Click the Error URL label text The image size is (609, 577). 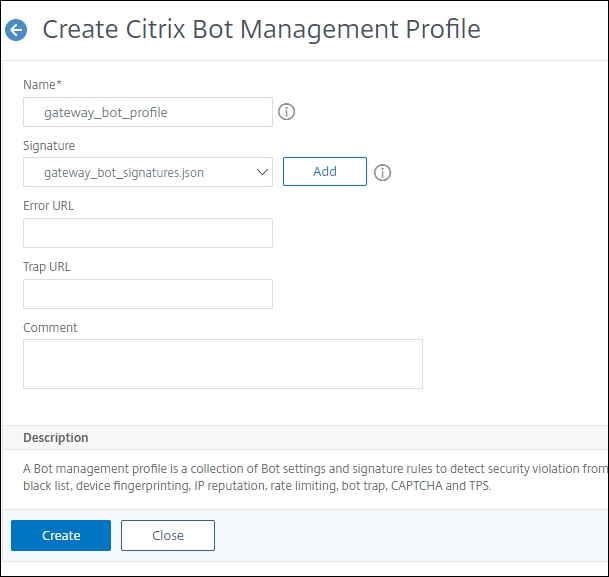[x=48, y=206]
